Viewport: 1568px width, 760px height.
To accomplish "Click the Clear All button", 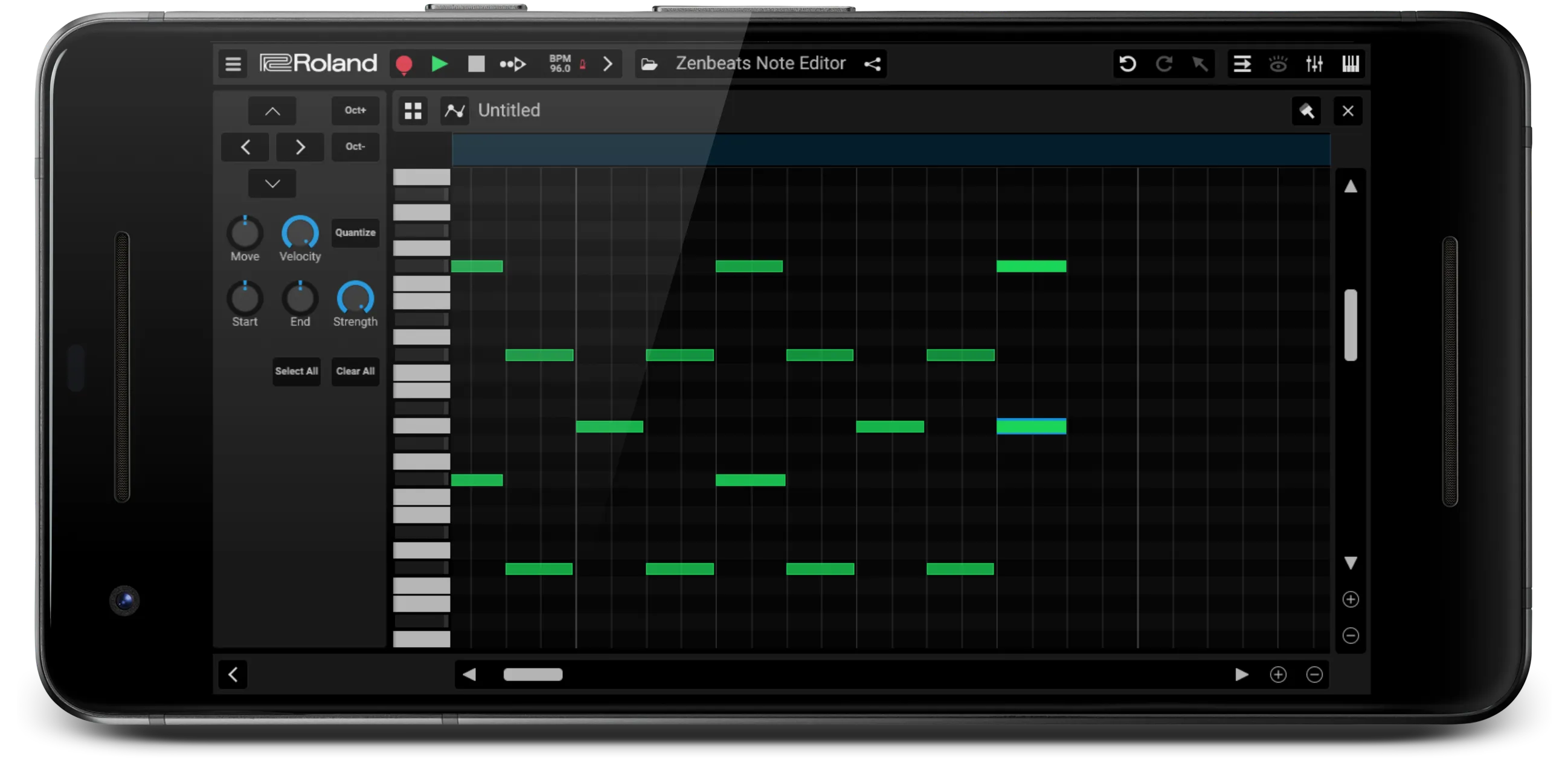I will [356, 371].
